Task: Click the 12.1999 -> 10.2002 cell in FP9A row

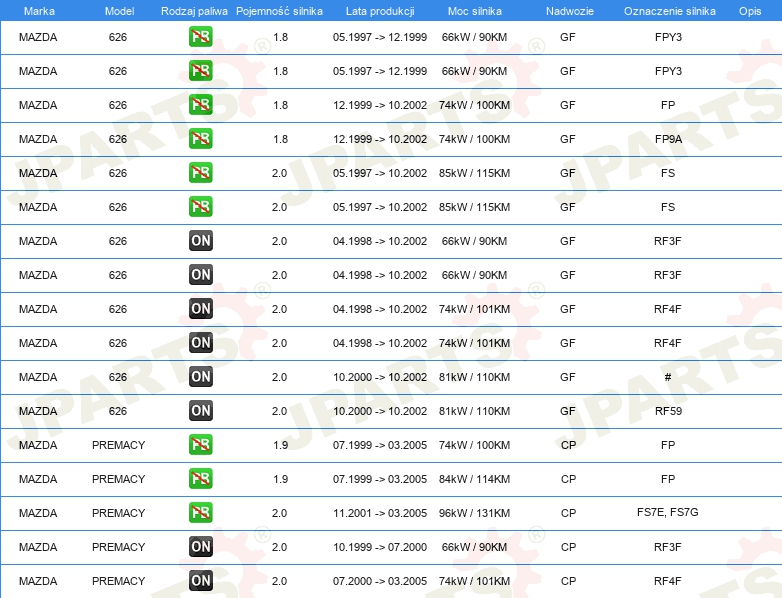Action: 380,139
